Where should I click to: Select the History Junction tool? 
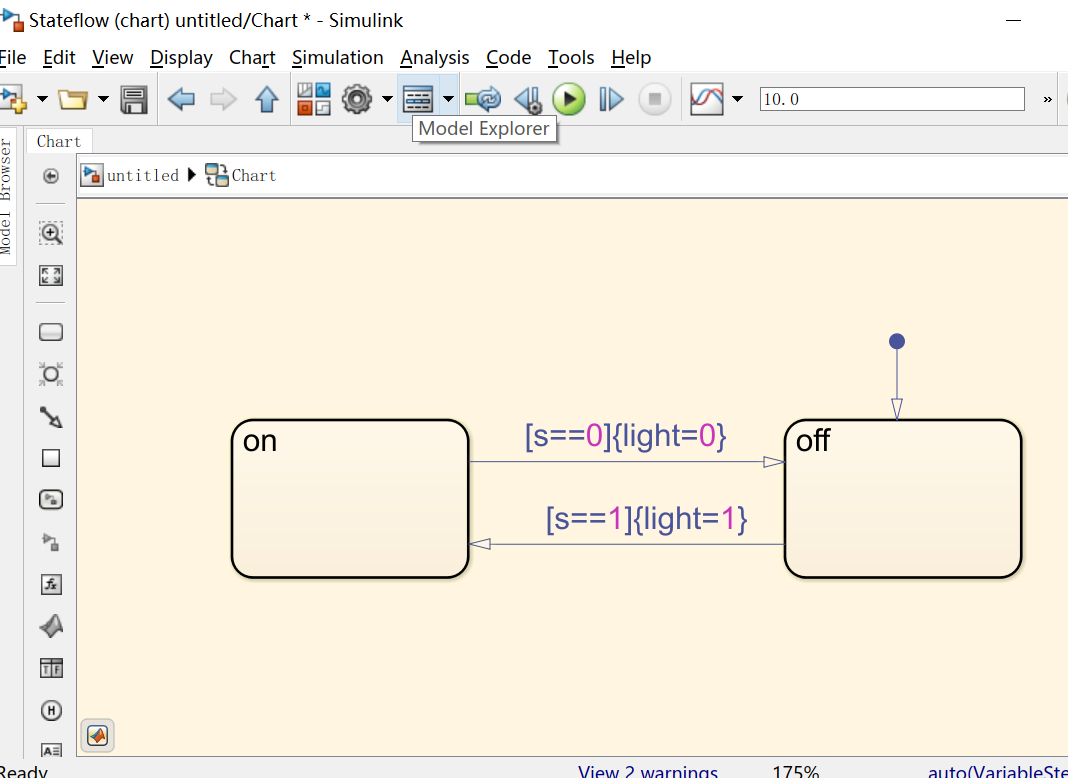pos(51,710)
